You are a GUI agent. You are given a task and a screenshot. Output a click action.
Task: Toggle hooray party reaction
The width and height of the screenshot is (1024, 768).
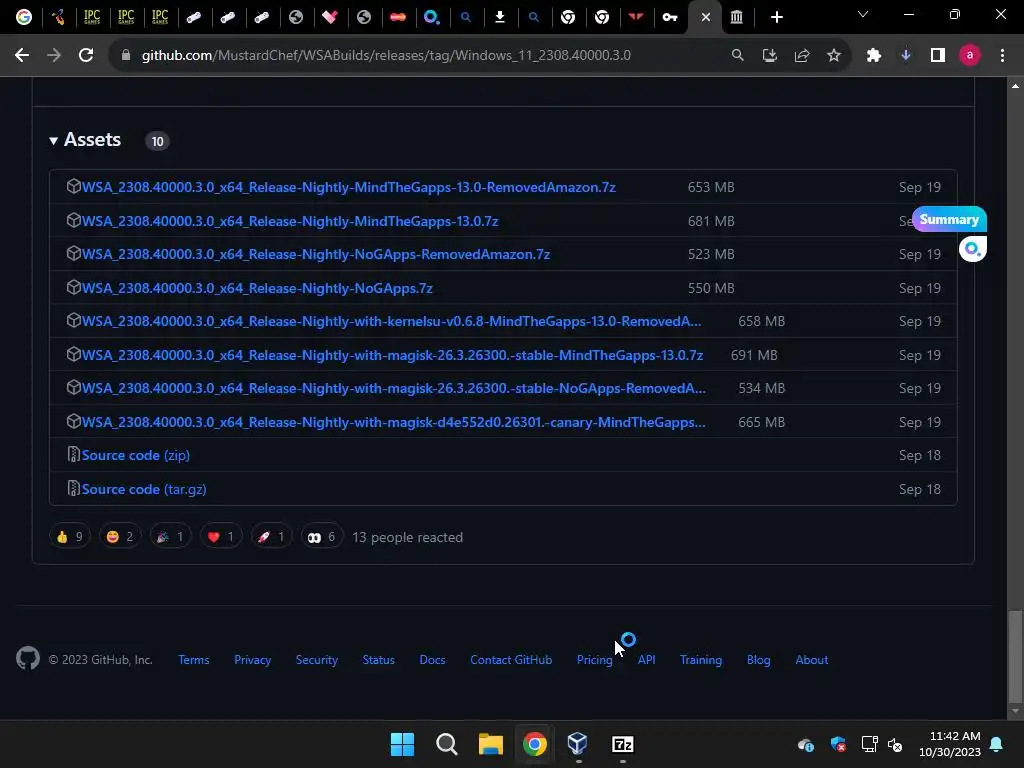click(170, 537)
